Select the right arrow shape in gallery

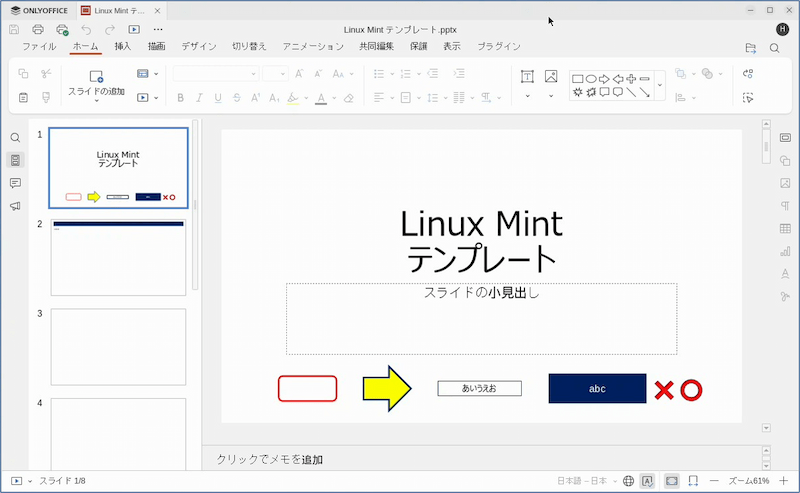(604, 79)
